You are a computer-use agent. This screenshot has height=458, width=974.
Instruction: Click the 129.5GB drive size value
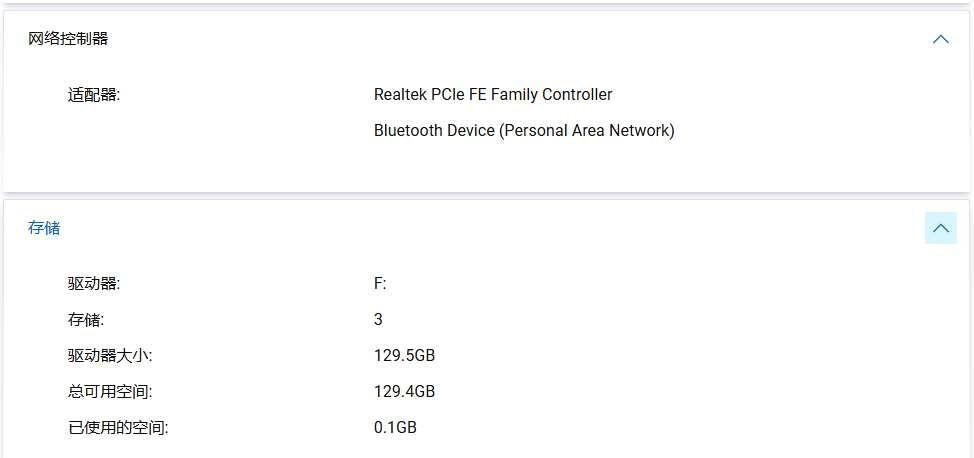pyautogui.click(x=404, y=356)
